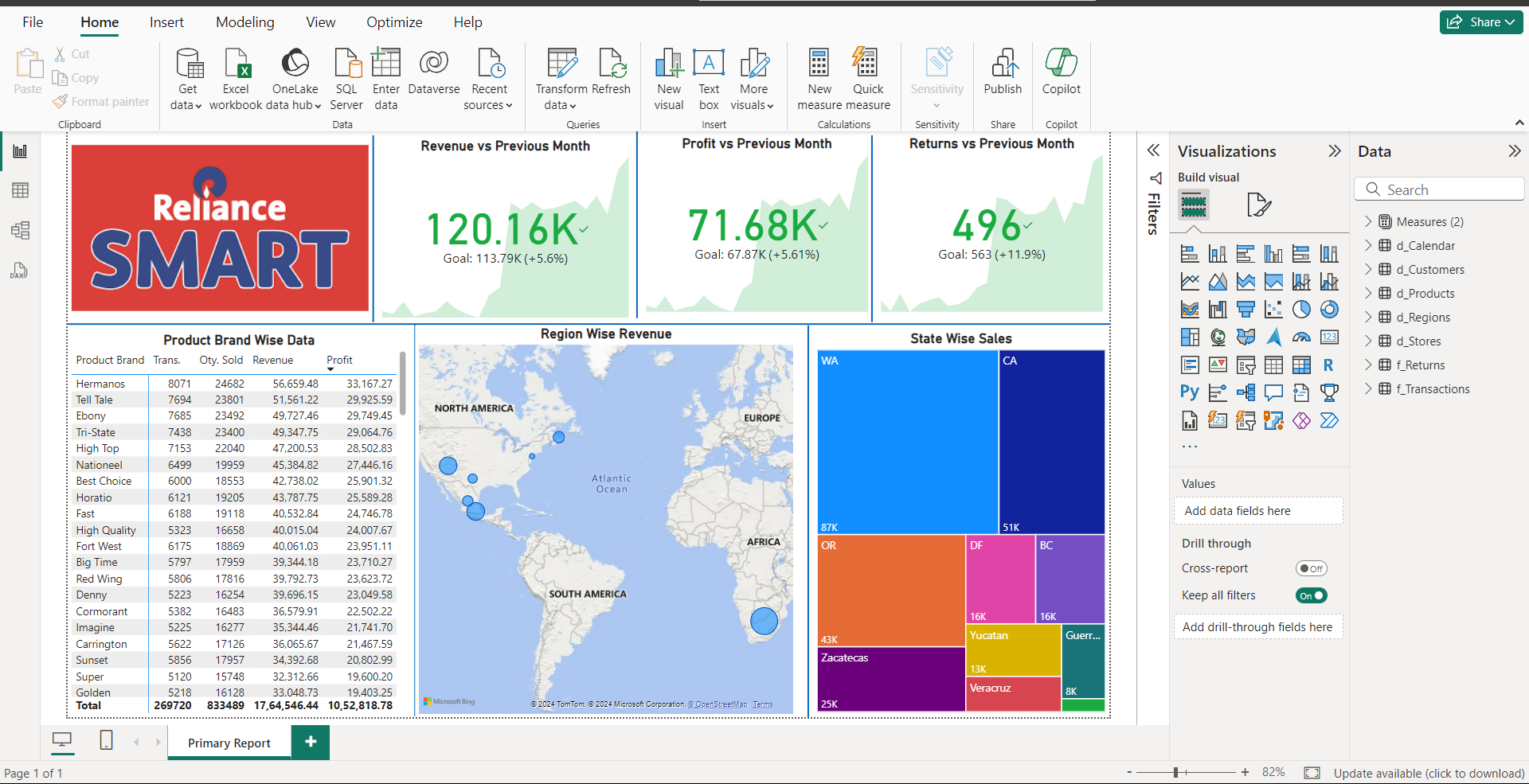Expand the Measures (2) table
The width and height of the screenshot is (1529, 784).
[1368, 221]
